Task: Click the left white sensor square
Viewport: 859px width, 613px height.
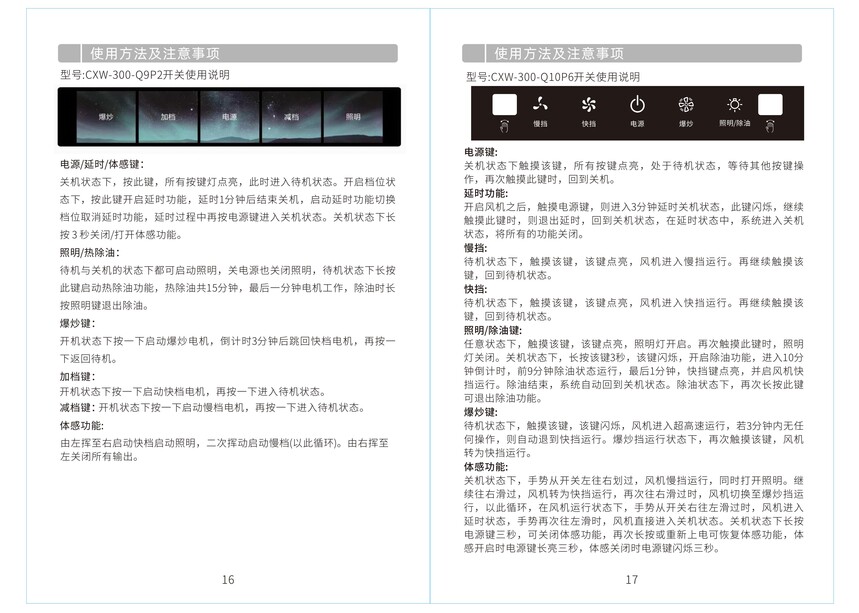Action: pos(505,103)
